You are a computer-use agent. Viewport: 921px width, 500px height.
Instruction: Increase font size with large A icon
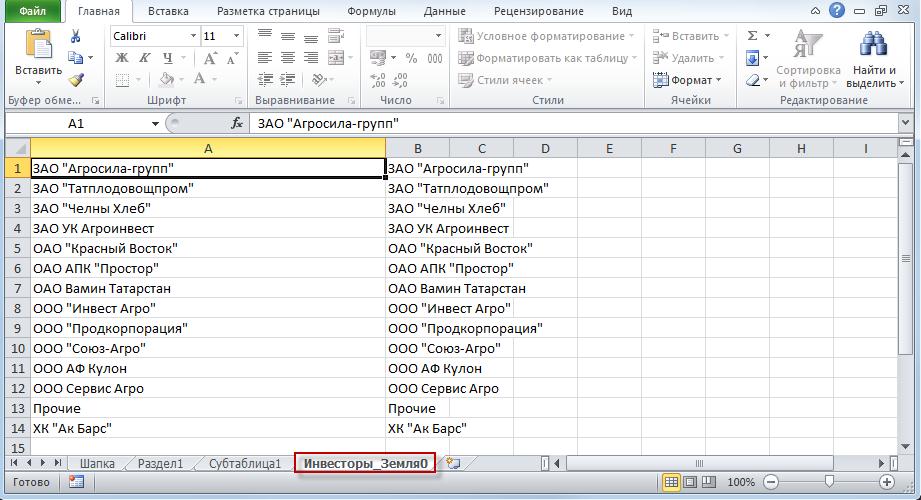pos(210,58)
